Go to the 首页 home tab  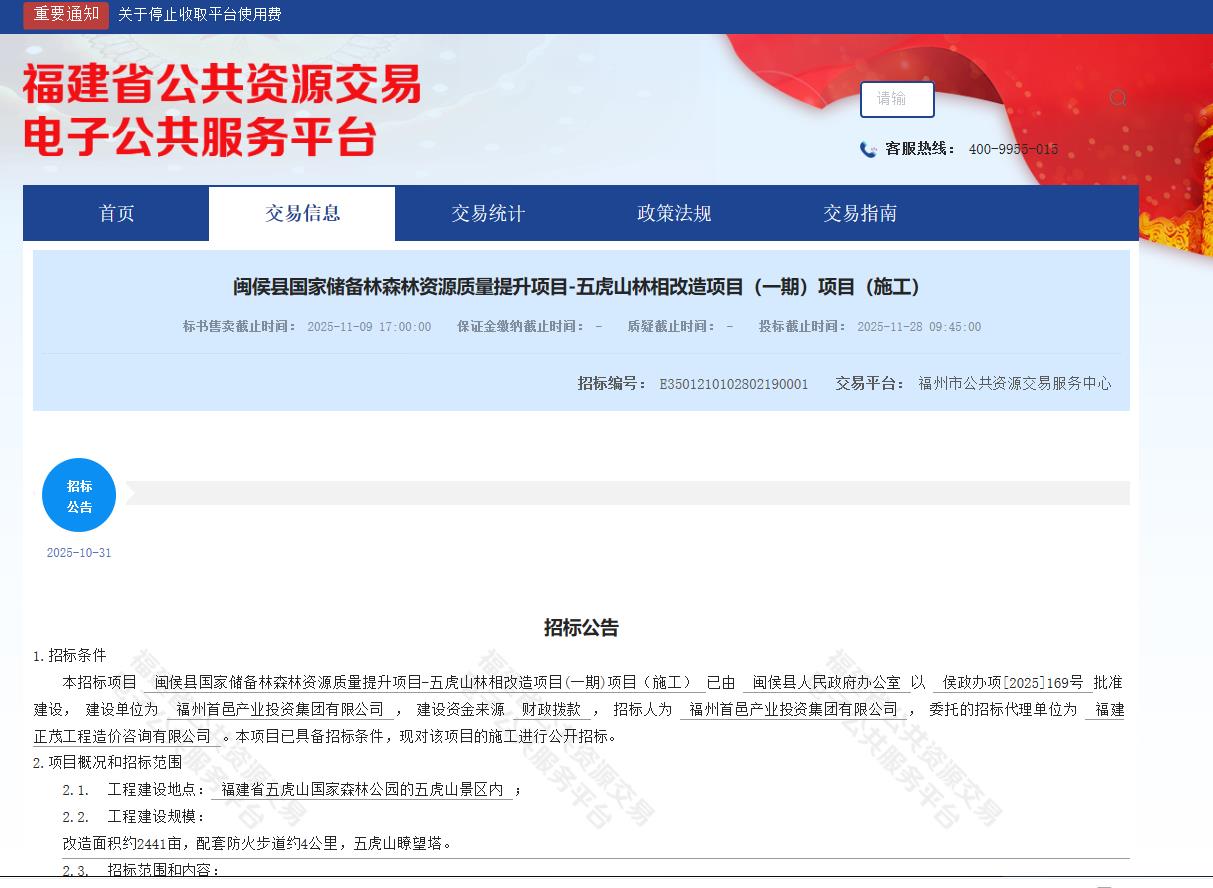tap(116, 213)
